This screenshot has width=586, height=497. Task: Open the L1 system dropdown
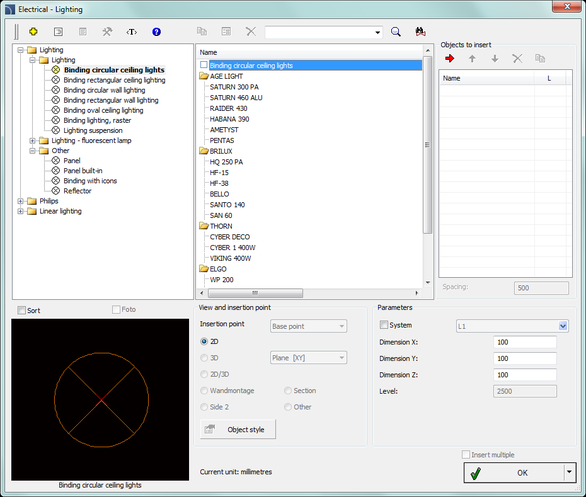[563, 326]
